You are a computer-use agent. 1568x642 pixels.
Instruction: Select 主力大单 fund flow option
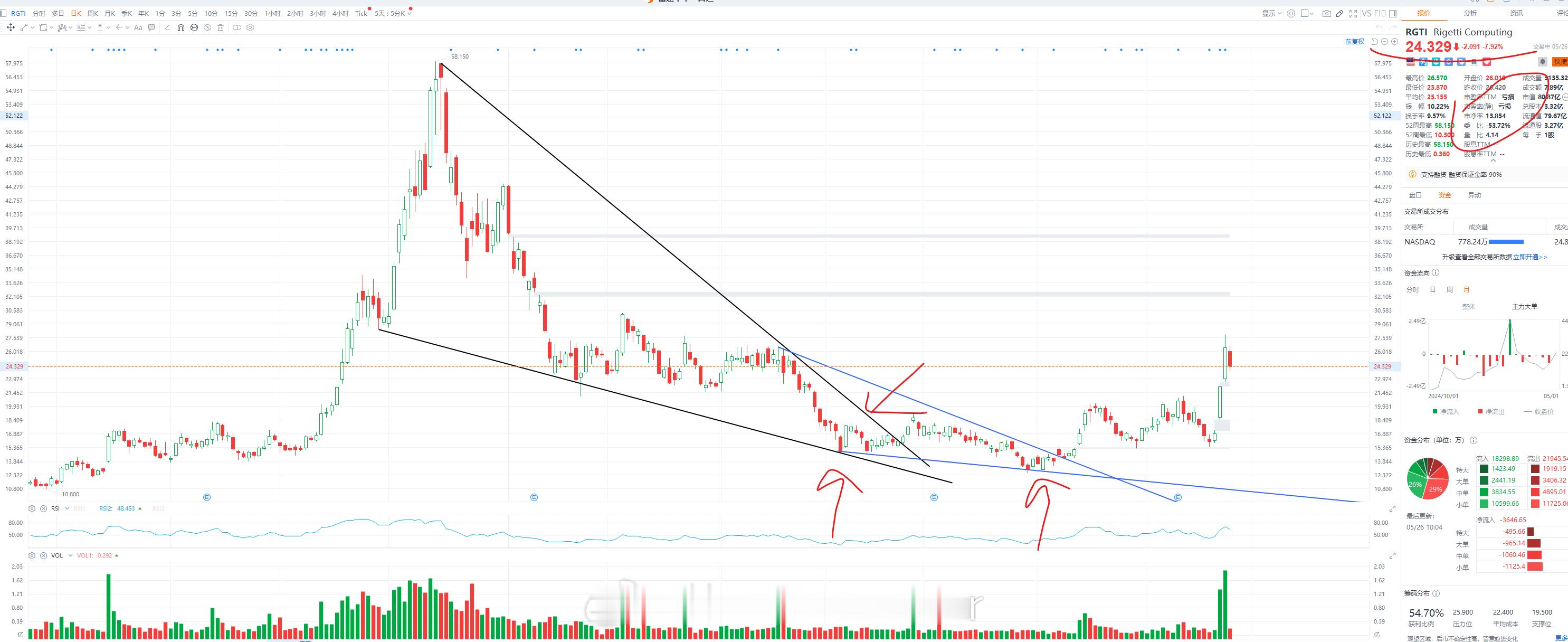tap(1524, 306)
